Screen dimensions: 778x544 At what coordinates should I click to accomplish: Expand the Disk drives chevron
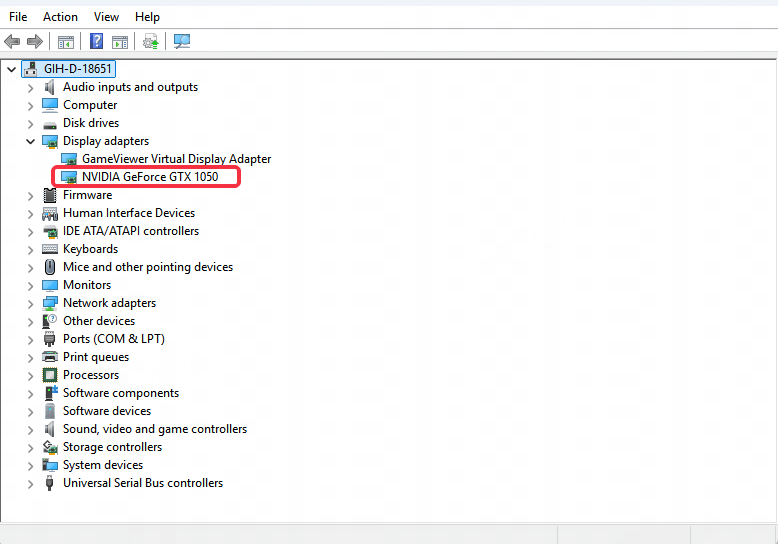[x=30, y=124]
